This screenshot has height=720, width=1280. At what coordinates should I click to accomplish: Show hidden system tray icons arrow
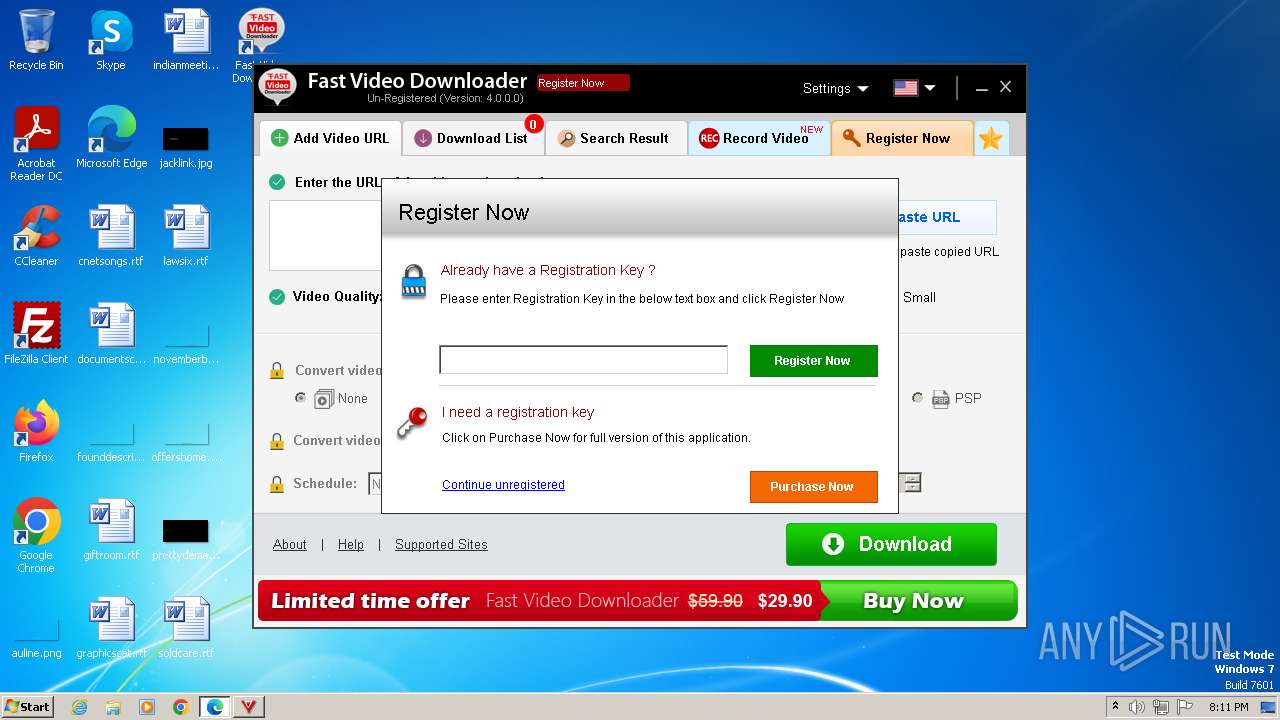(x=1115, y=707)
